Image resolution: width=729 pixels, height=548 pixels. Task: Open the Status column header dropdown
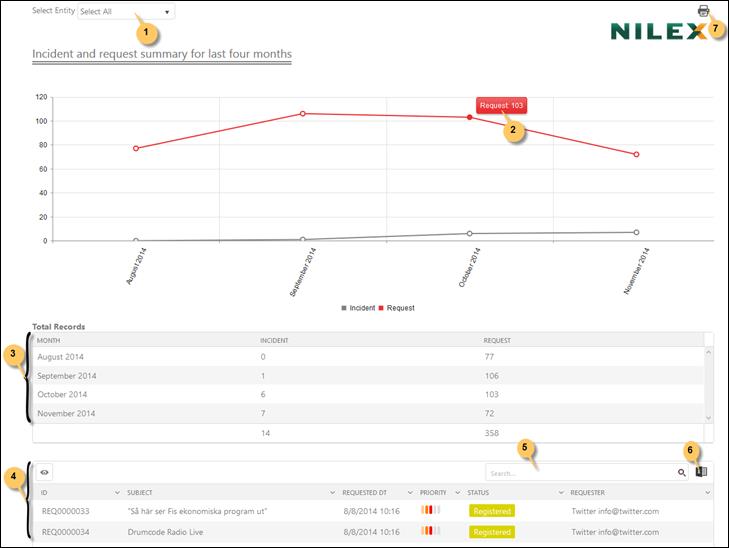(559, 493)
